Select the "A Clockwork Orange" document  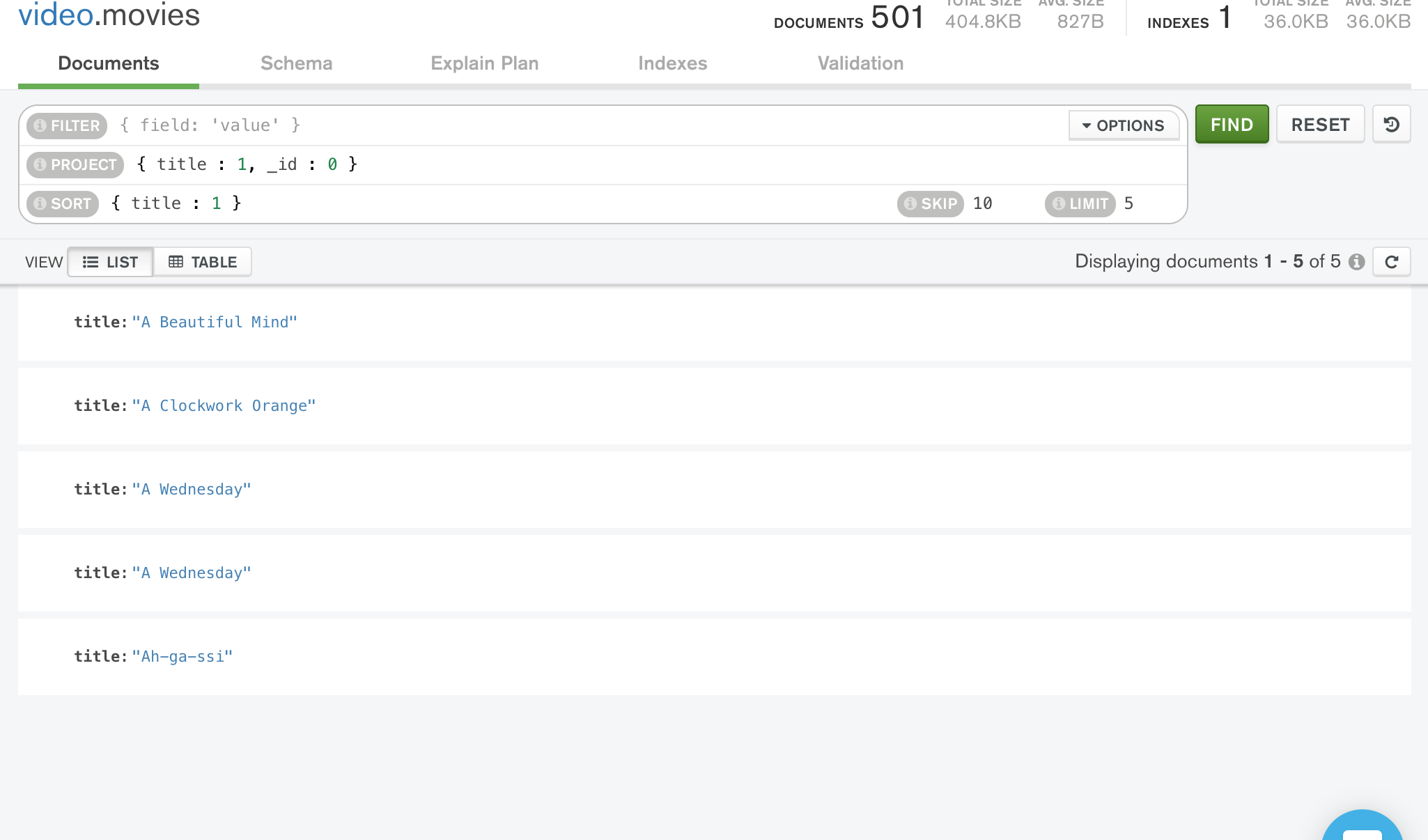click(x=715, y=406)
